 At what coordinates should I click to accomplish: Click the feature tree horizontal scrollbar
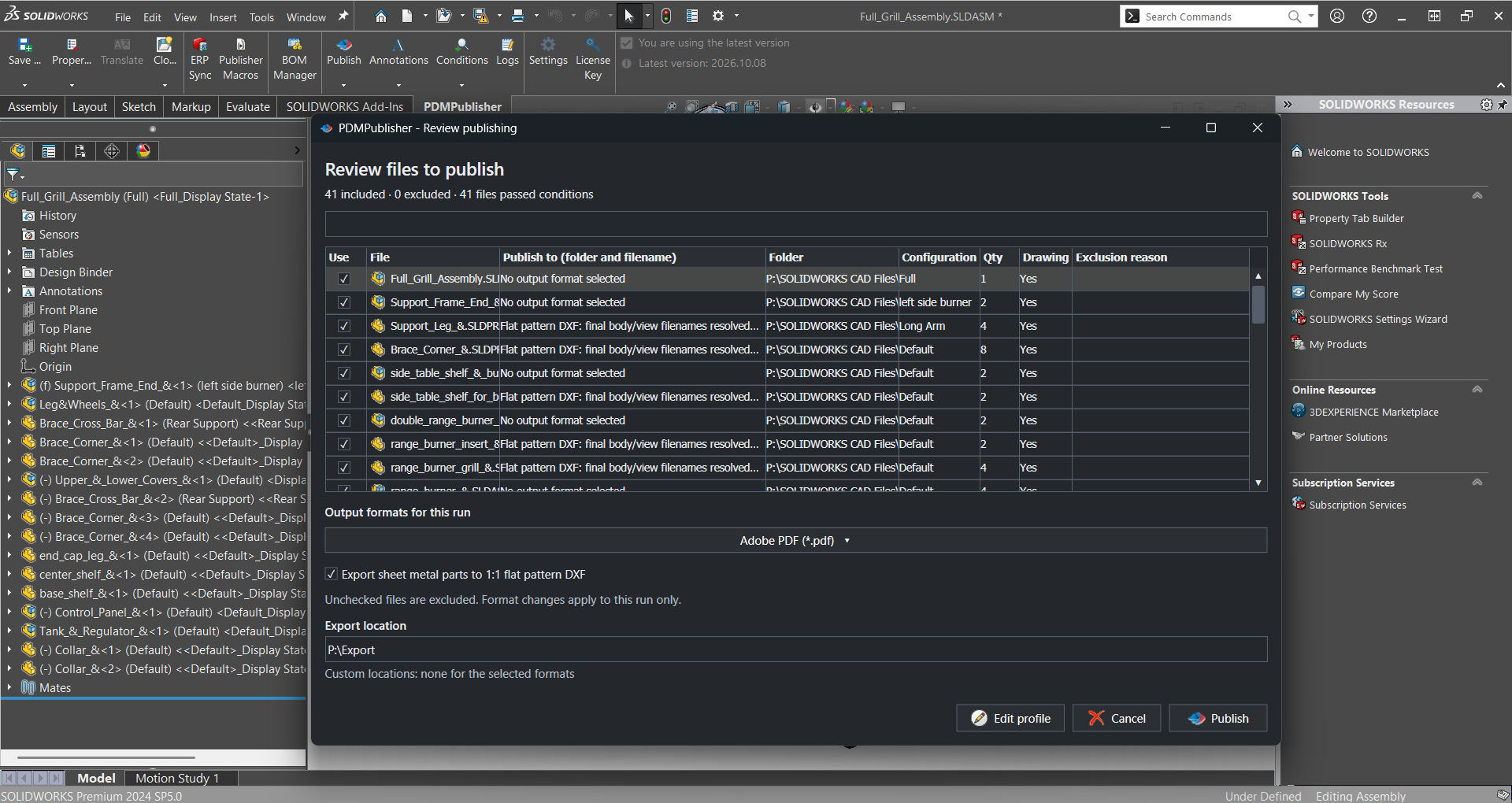[106, 757]
